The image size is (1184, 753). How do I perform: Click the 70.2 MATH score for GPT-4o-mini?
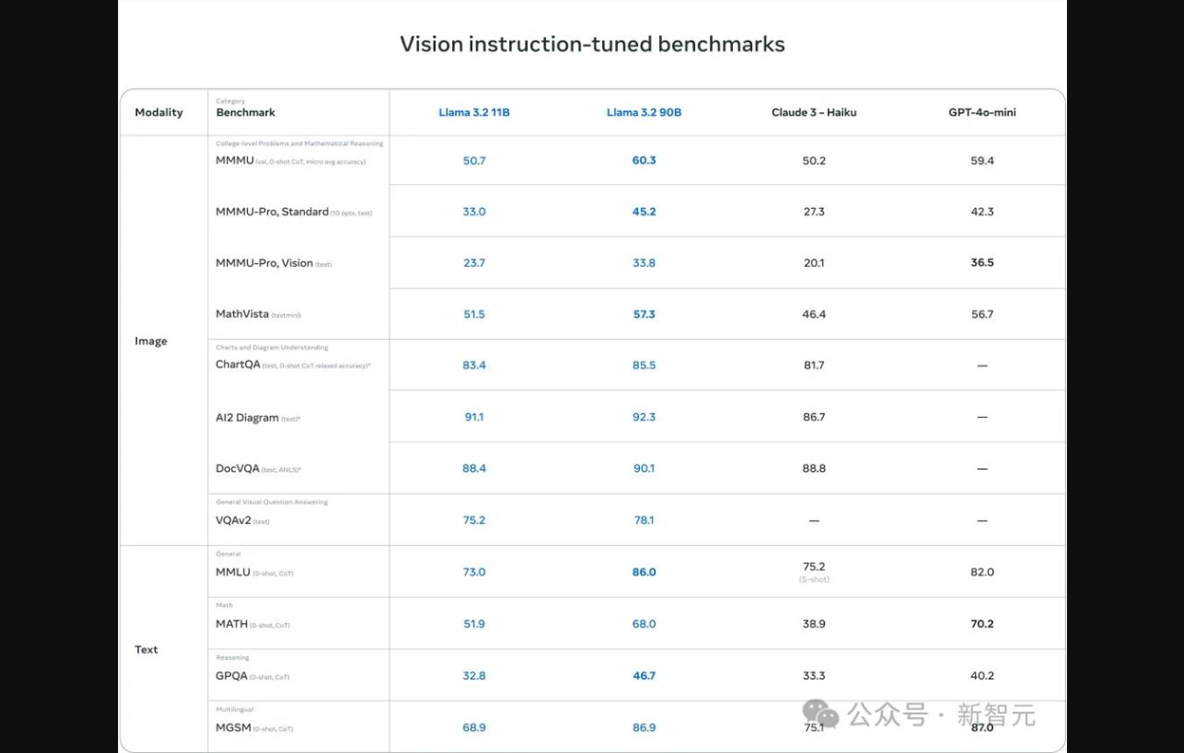(x=982, y=624)
